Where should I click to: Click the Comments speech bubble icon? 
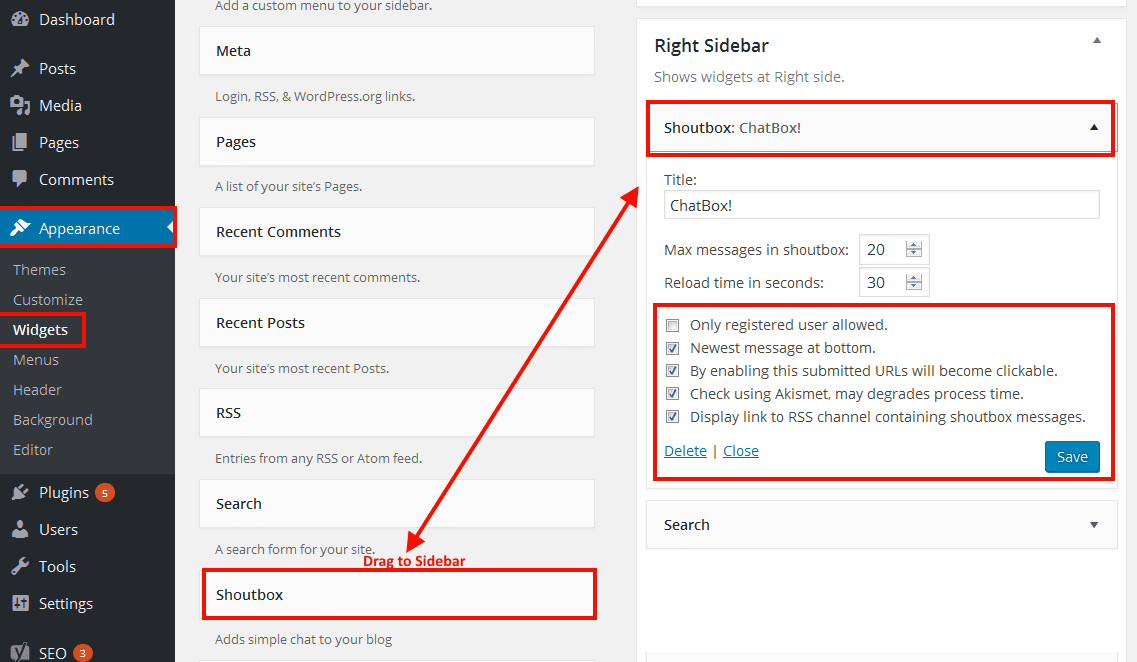(20, 178)
